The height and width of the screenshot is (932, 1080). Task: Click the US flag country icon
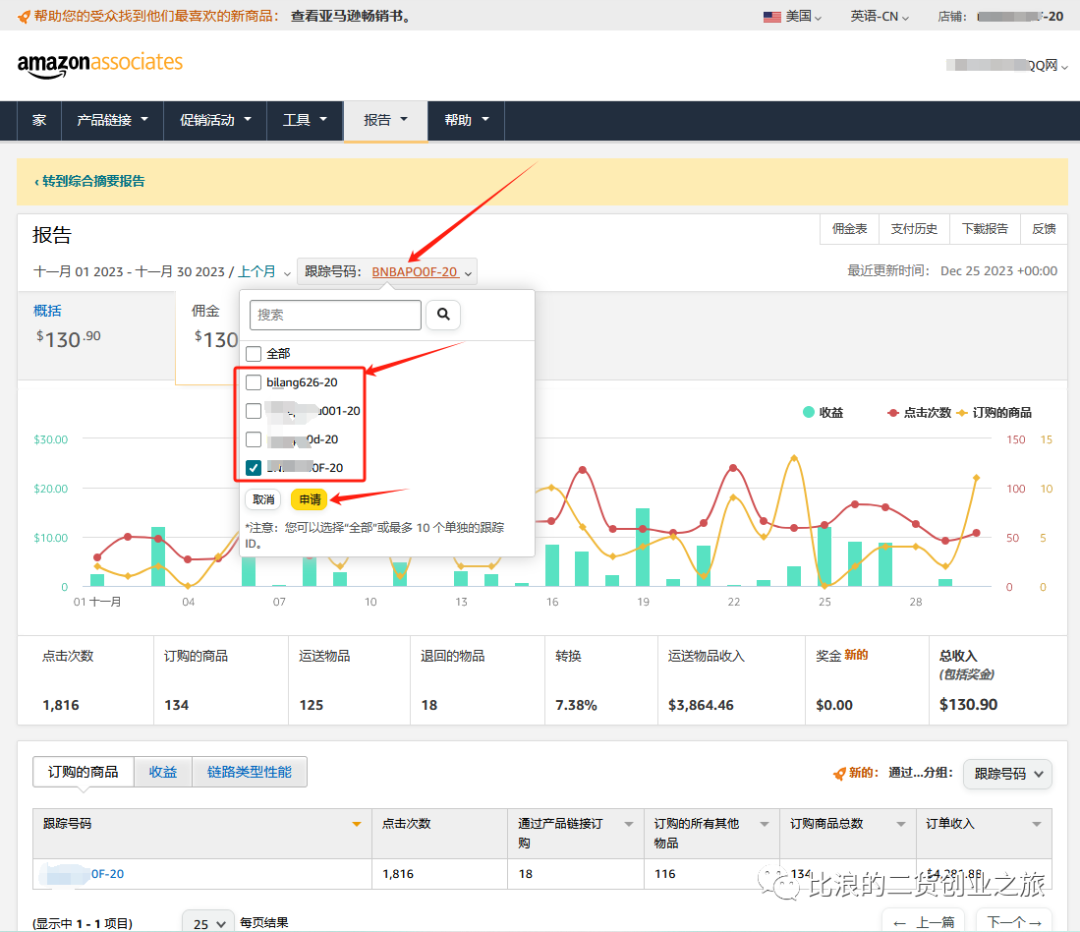[x=771, y=17]
